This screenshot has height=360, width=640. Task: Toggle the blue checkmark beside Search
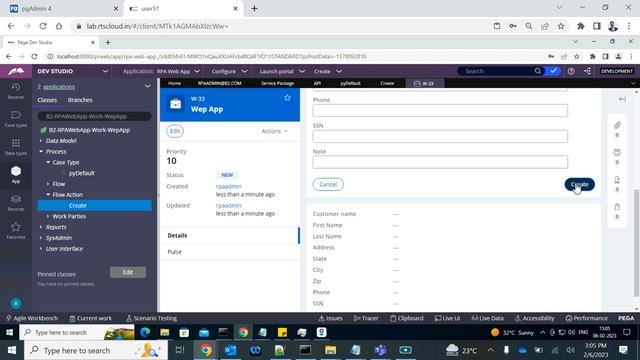point(553,71)
